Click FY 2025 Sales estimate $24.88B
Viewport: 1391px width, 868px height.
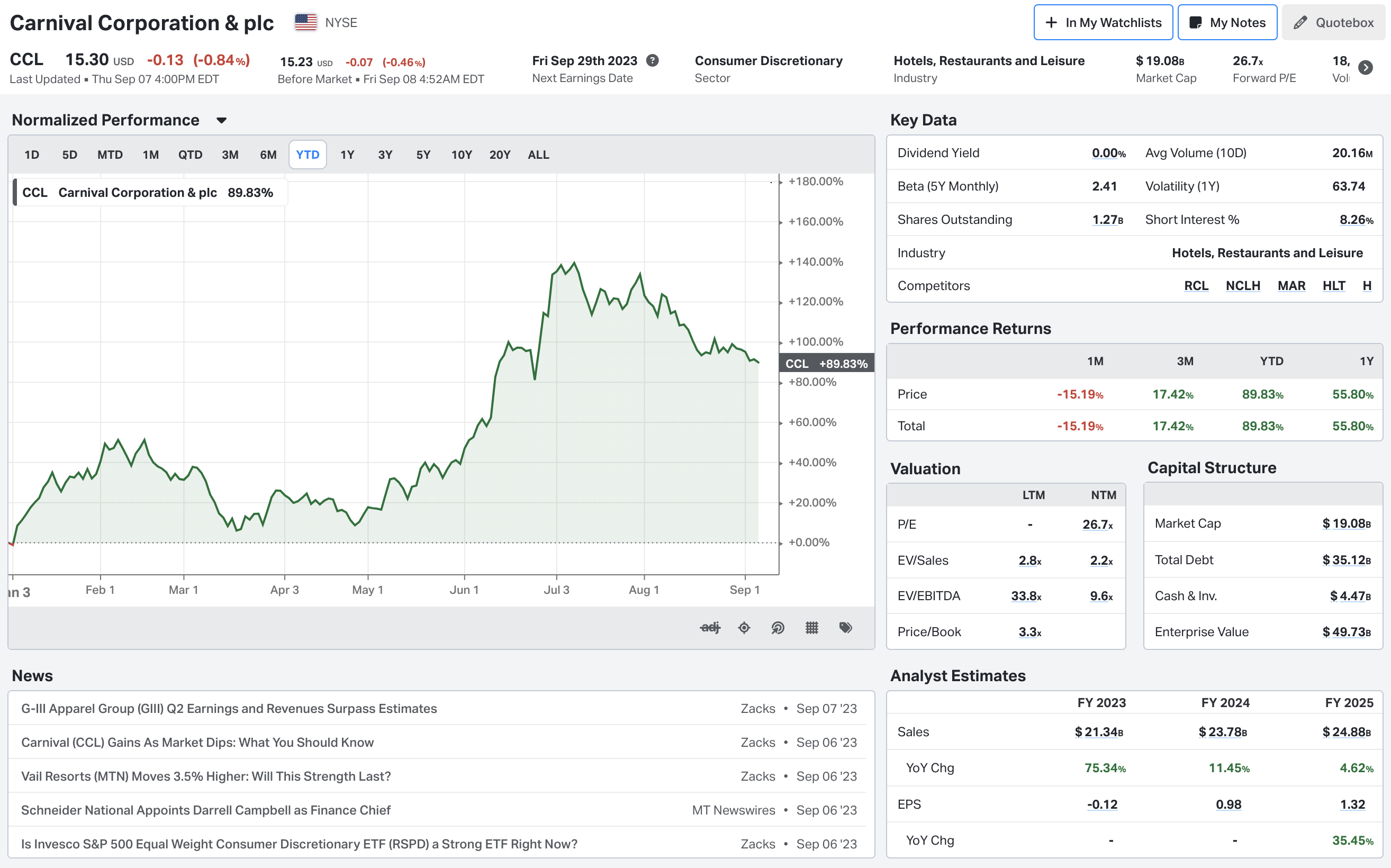[1347, 732]
